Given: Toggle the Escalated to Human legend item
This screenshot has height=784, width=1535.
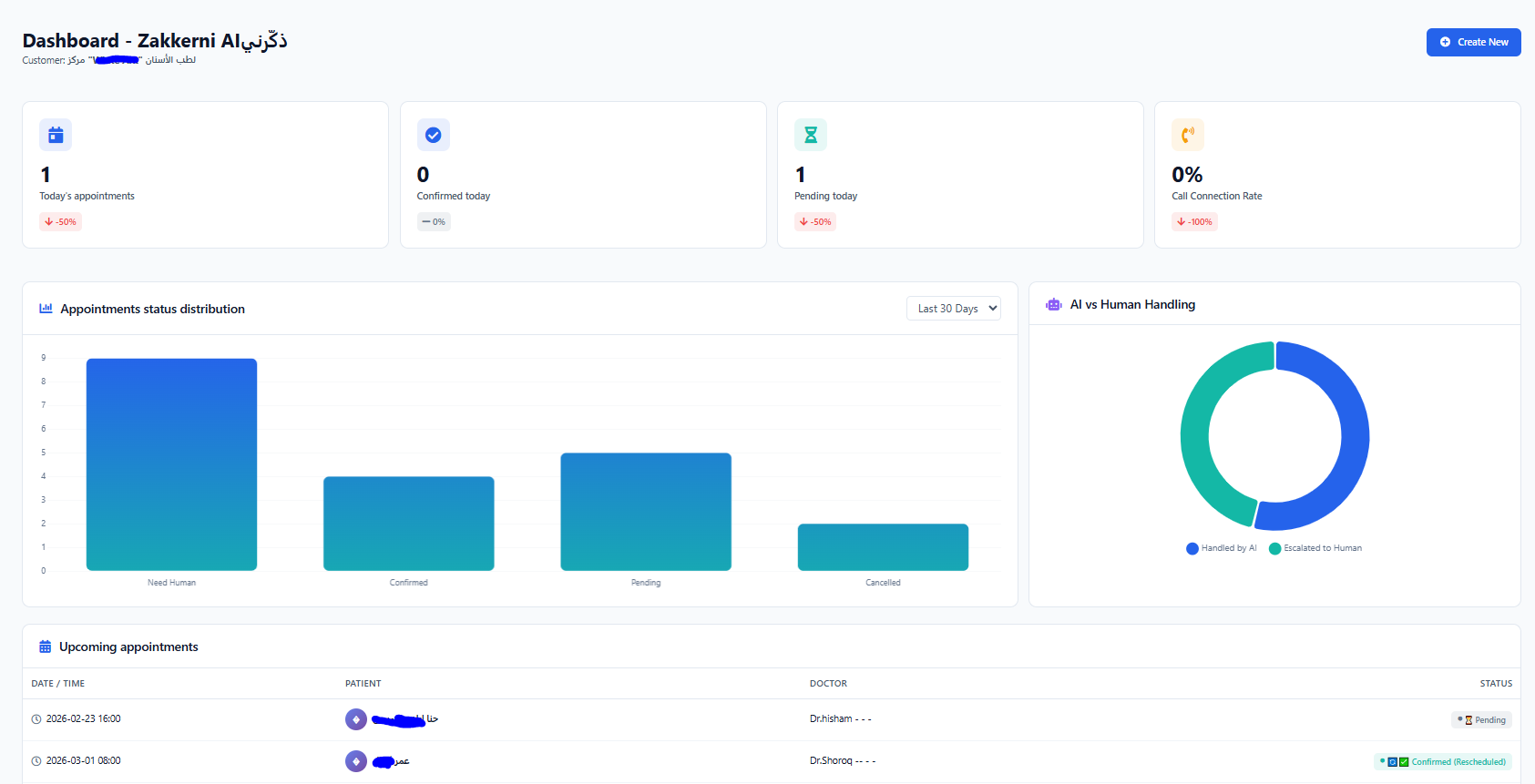Looking at the screenshot, I should point(1315,548).
